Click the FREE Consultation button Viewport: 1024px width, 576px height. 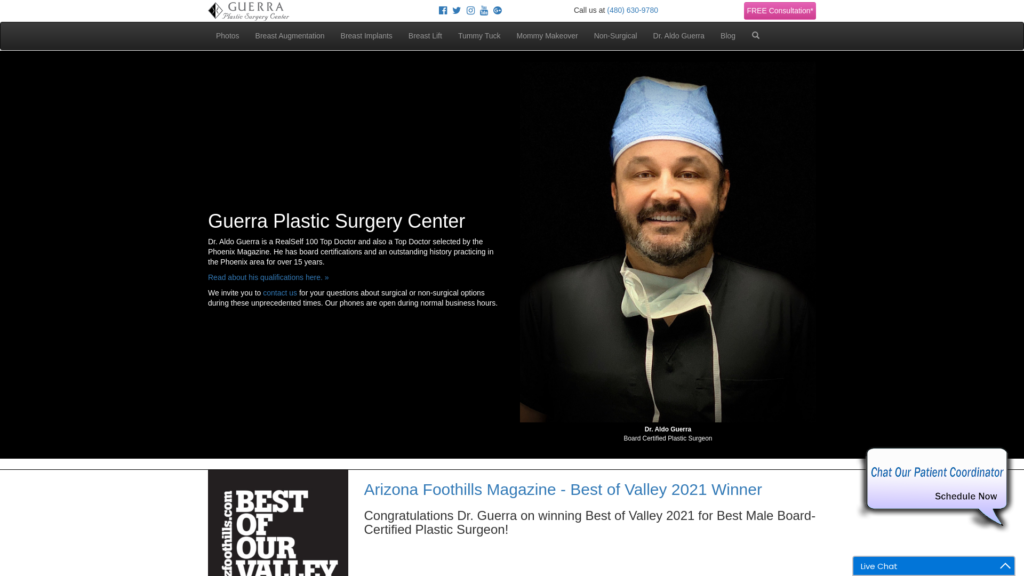click(x=780, y=10)
